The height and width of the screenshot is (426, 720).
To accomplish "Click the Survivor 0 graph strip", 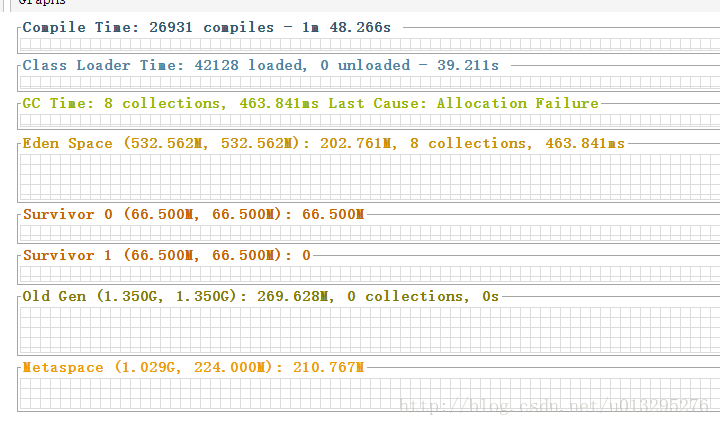I will point(370,233).
